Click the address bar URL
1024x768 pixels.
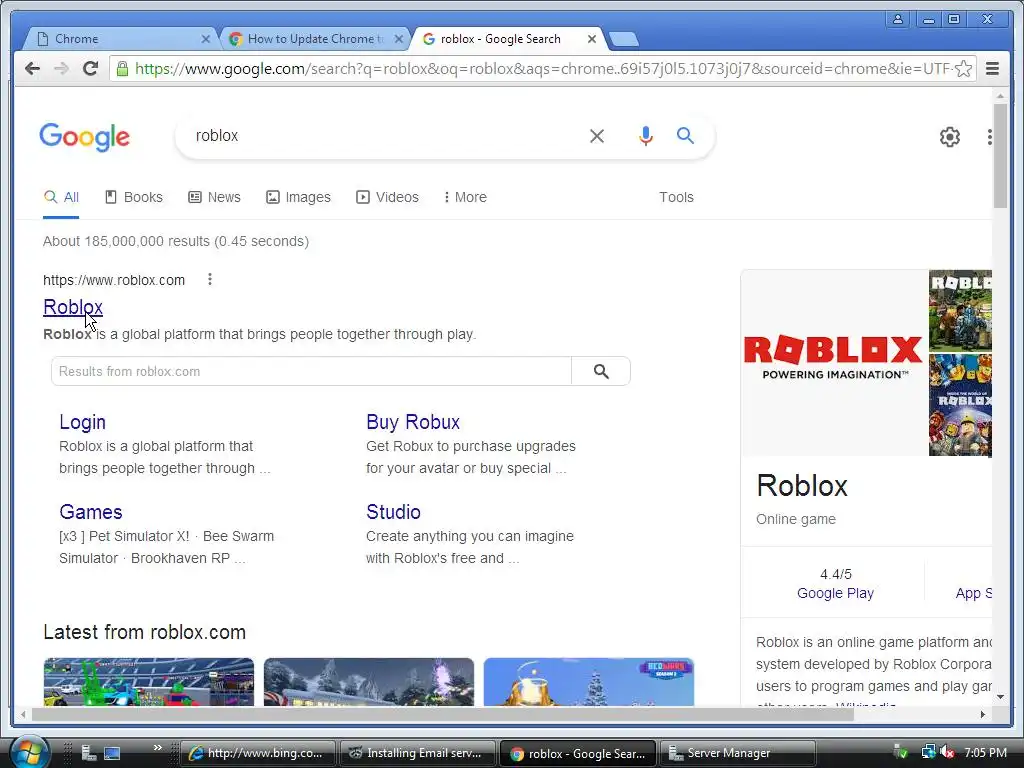pos(542,69)
